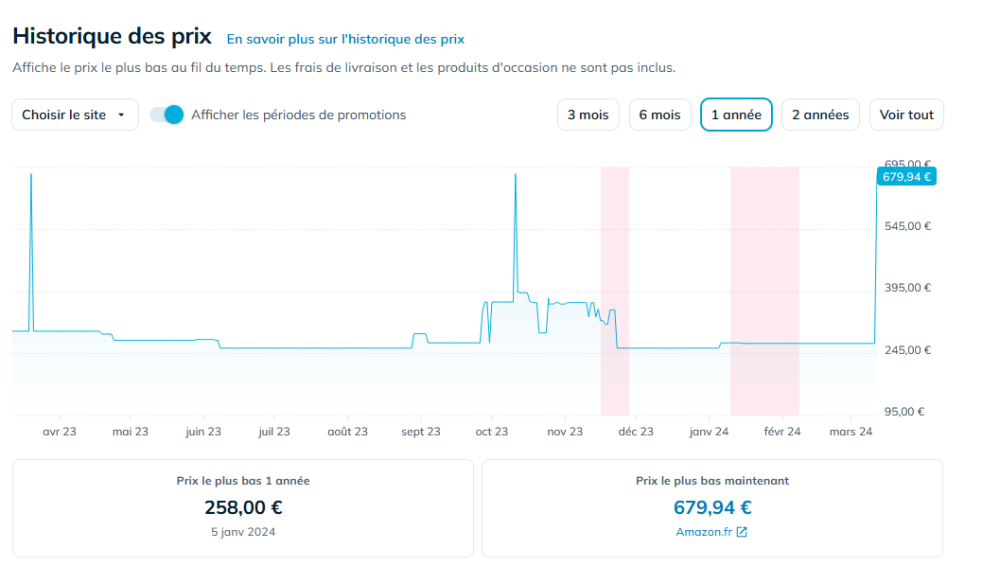The image size is (1000, 584).
Task: Select the 3 mois time range
Action: pos(588,115)
